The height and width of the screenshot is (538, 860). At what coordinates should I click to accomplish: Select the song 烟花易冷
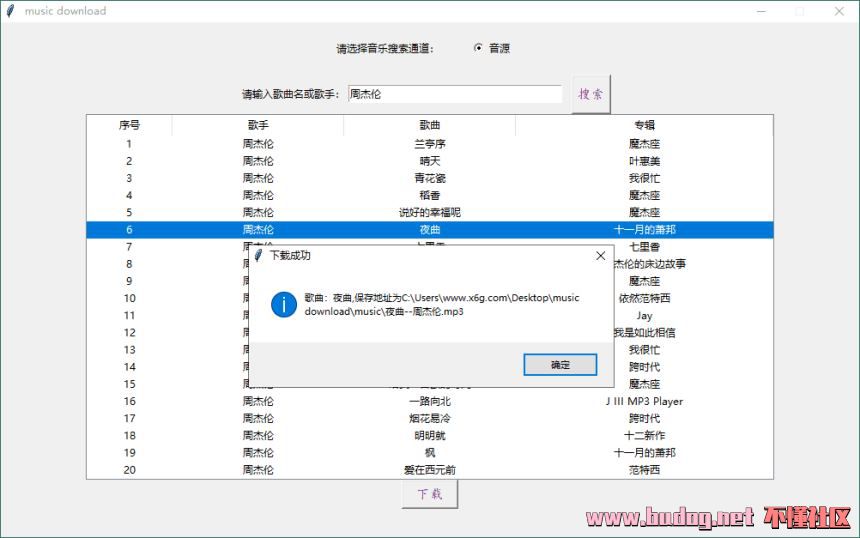pos(429,418)
